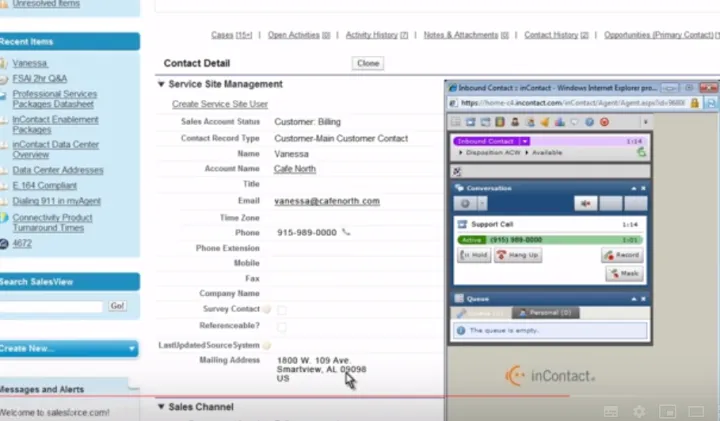Open the Activity History related list link

coord(376,35)
